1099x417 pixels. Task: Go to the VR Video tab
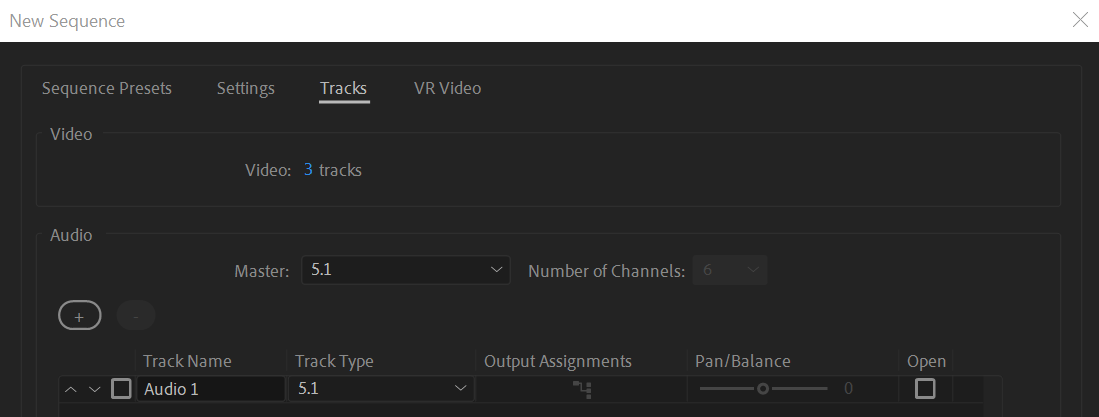[447, 88]
